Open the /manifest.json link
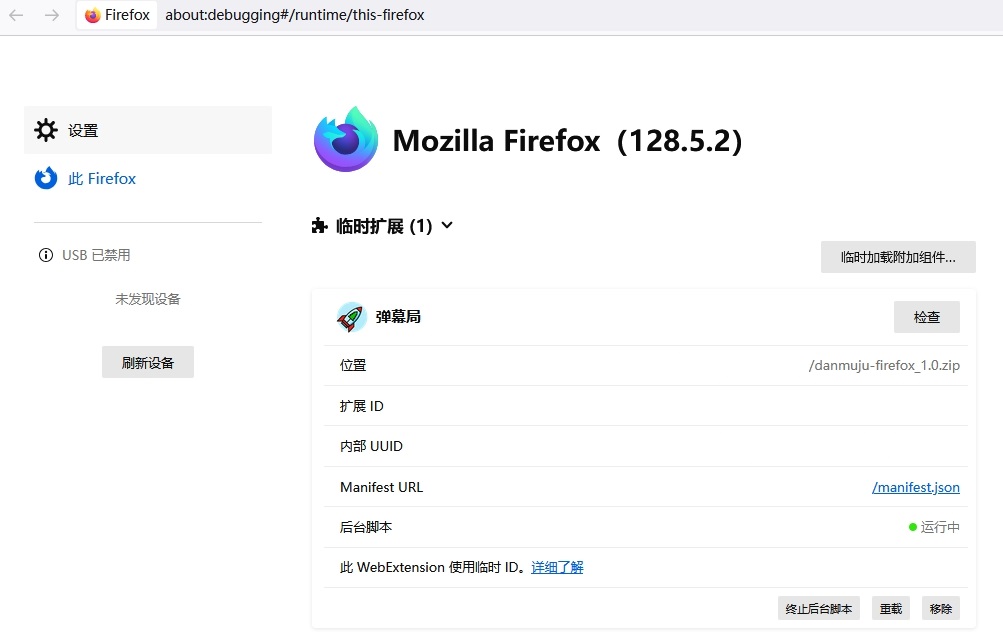The height and width of the screenshot is (642, 1003). point(916,487)
